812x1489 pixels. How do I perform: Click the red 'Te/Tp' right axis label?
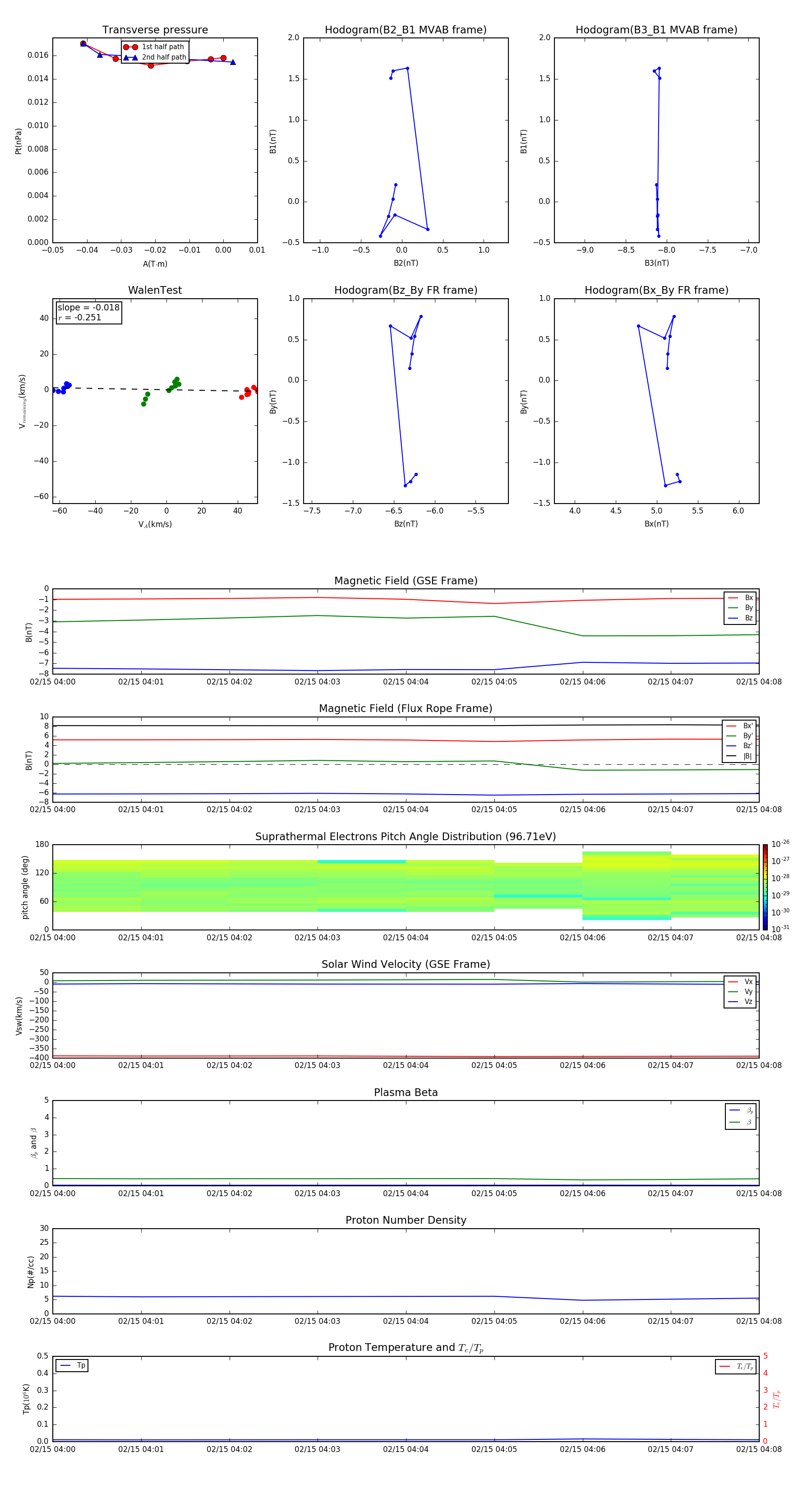click(776, 1399)
